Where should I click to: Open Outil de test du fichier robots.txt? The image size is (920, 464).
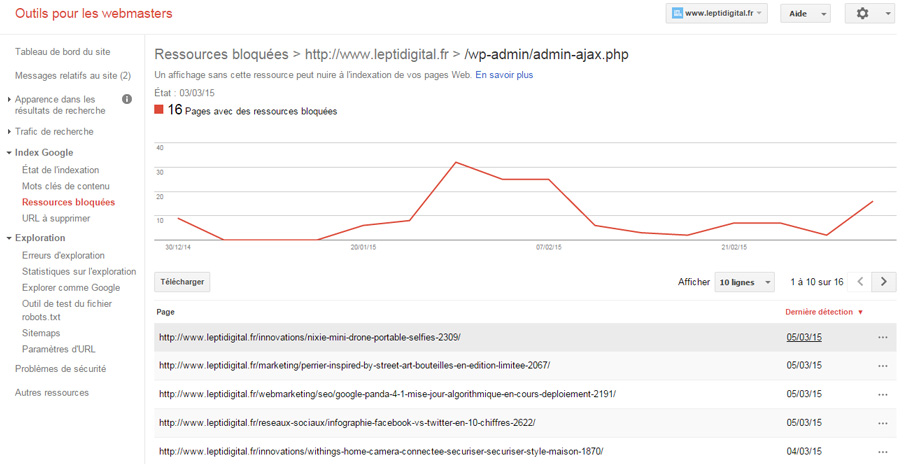[66, 310]
